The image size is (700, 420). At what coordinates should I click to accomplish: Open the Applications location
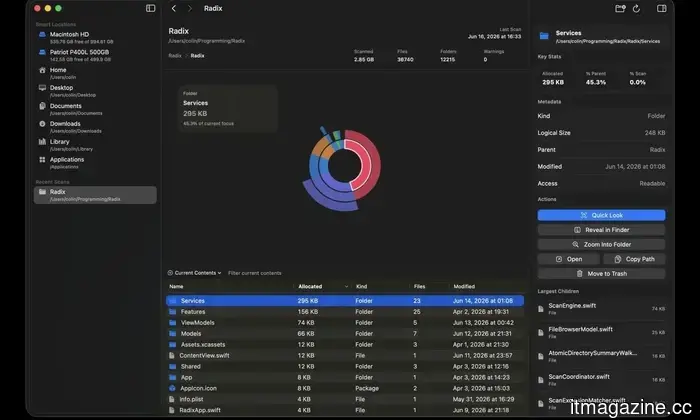(x=95, y=162)
